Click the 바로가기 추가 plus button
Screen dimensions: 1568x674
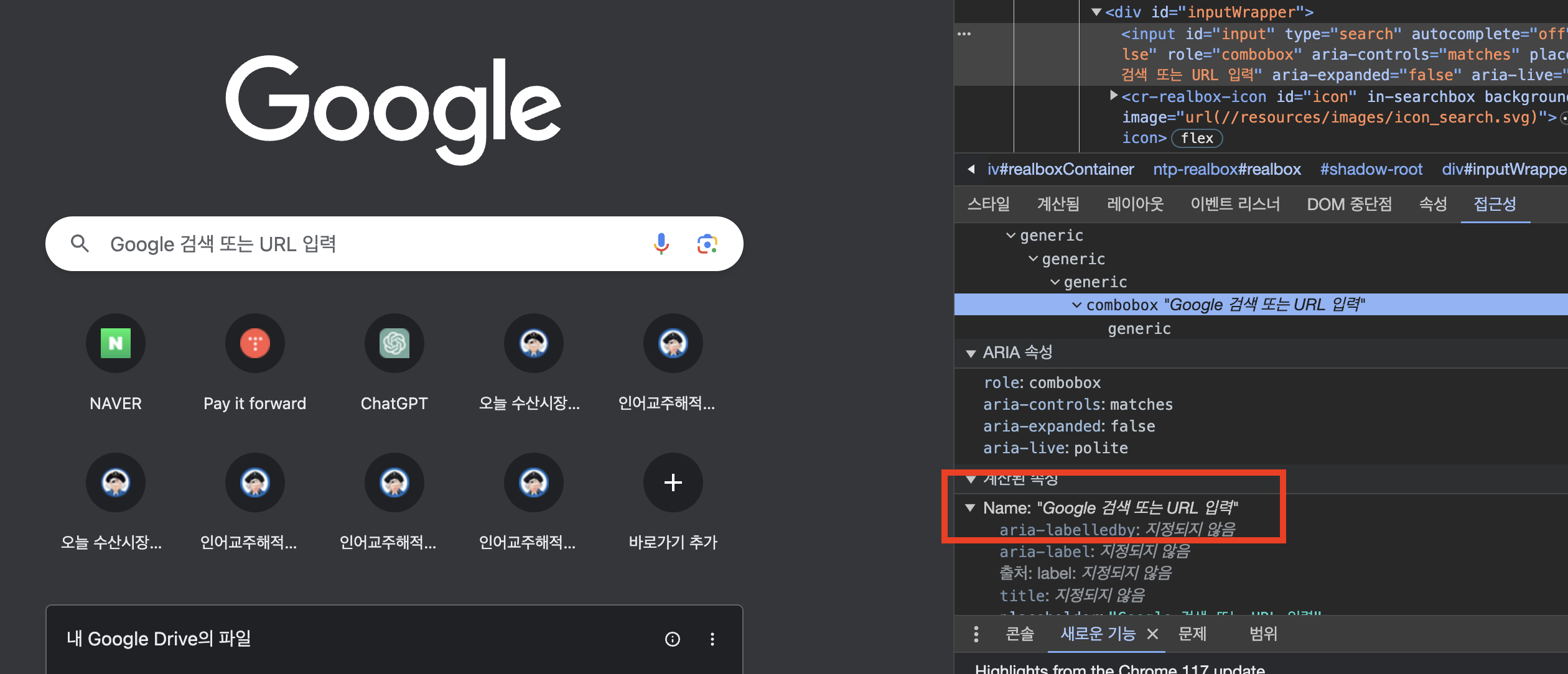673,482
